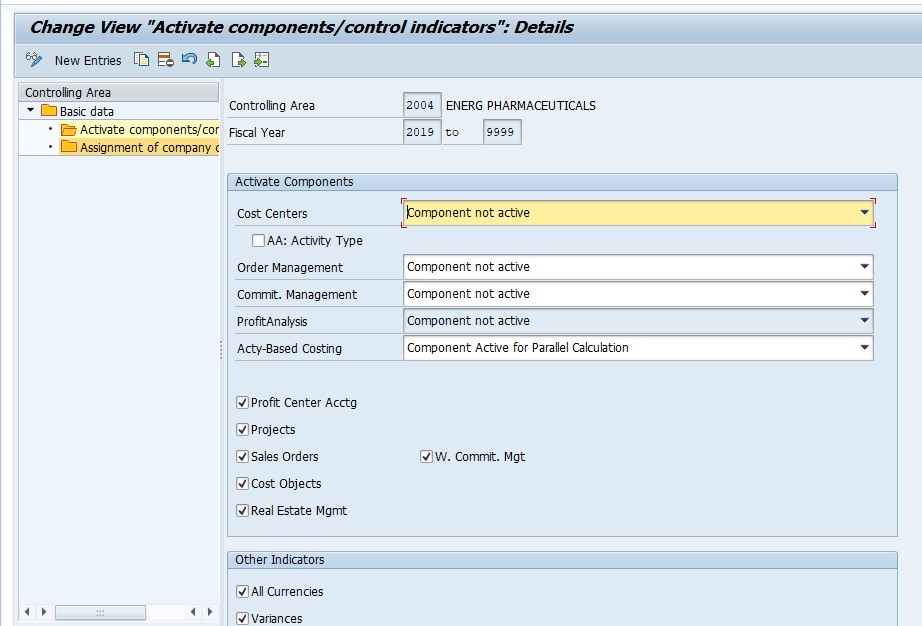
Task: Open the Acty-Based Costing dropdown
Action: point(864,348)
